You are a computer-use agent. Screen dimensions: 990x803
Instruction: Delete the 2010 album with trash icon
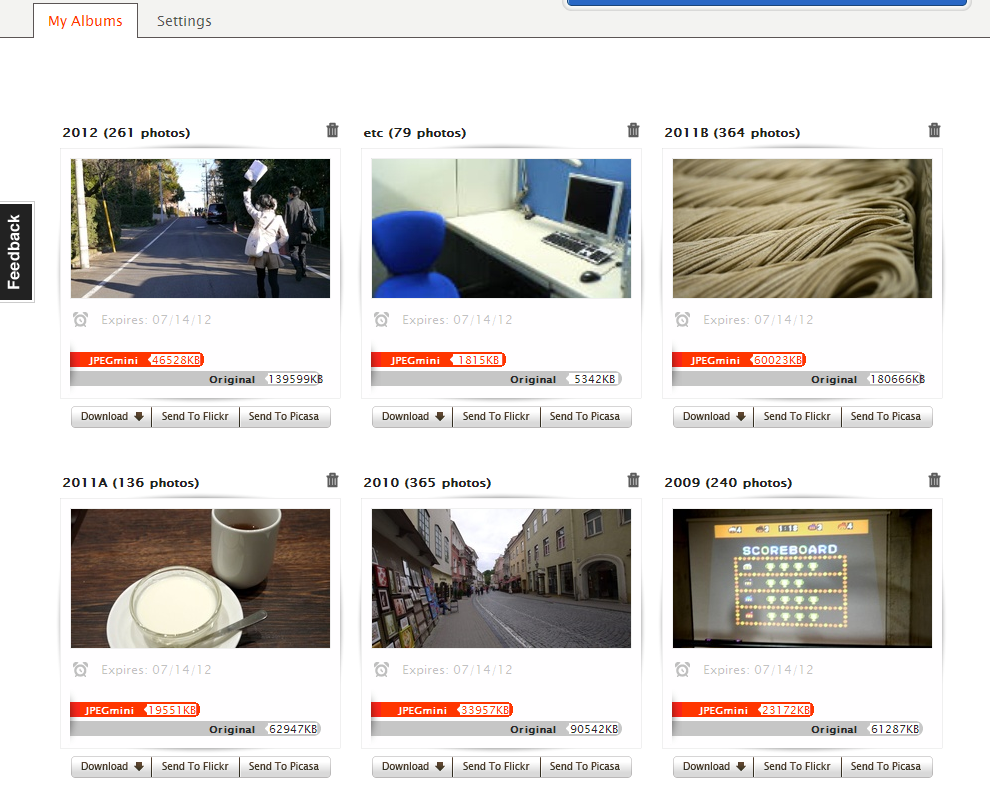[633, 480]
